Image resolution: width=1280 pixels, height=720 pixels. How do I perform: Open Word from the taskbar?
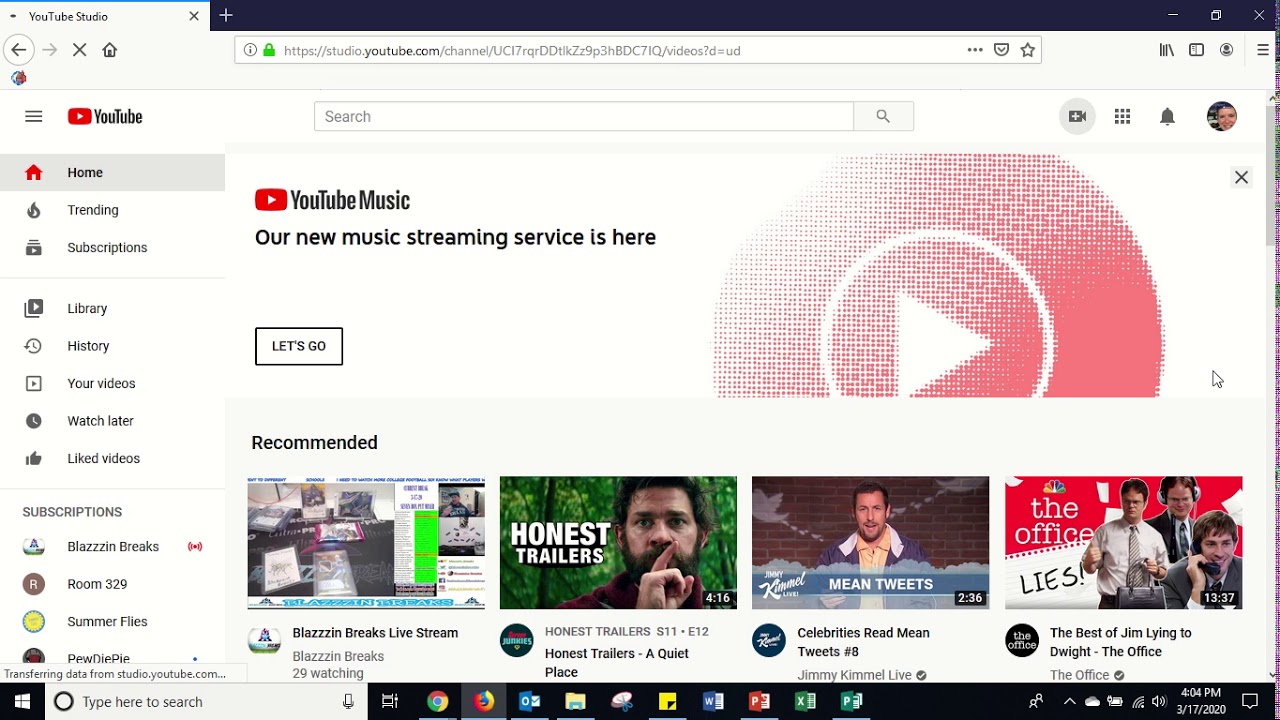(x=713, y=702)
